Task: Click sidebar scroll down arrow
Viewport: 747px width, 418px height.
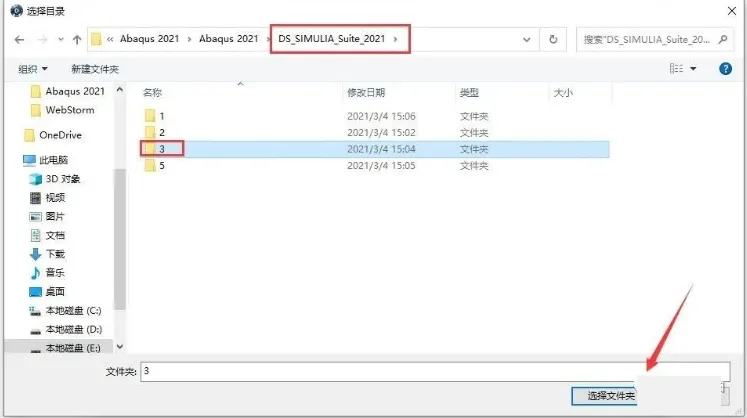Action: click(120, 347)
